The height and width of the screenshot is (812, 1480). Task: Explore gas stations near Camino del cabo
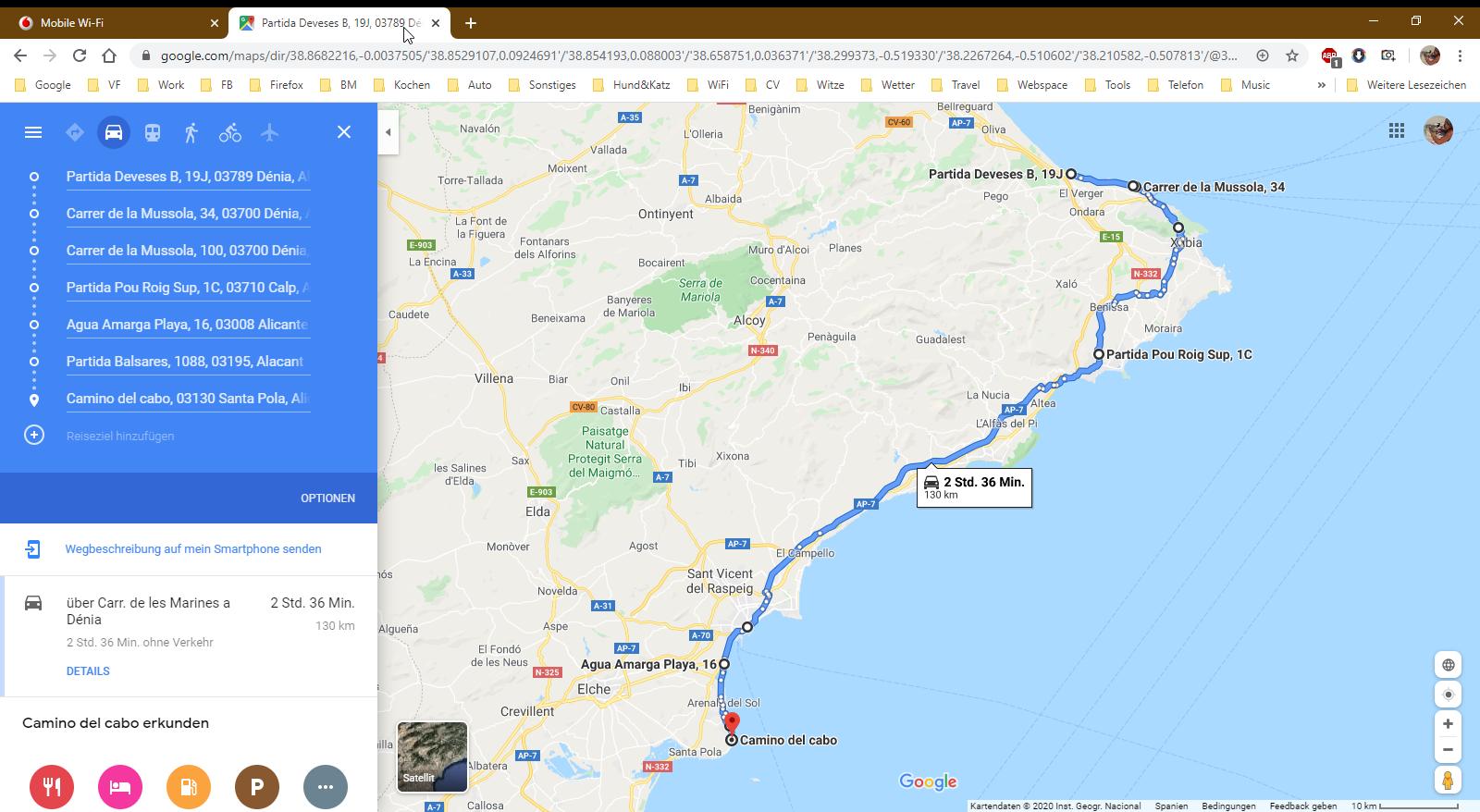[x=189, y=787]
